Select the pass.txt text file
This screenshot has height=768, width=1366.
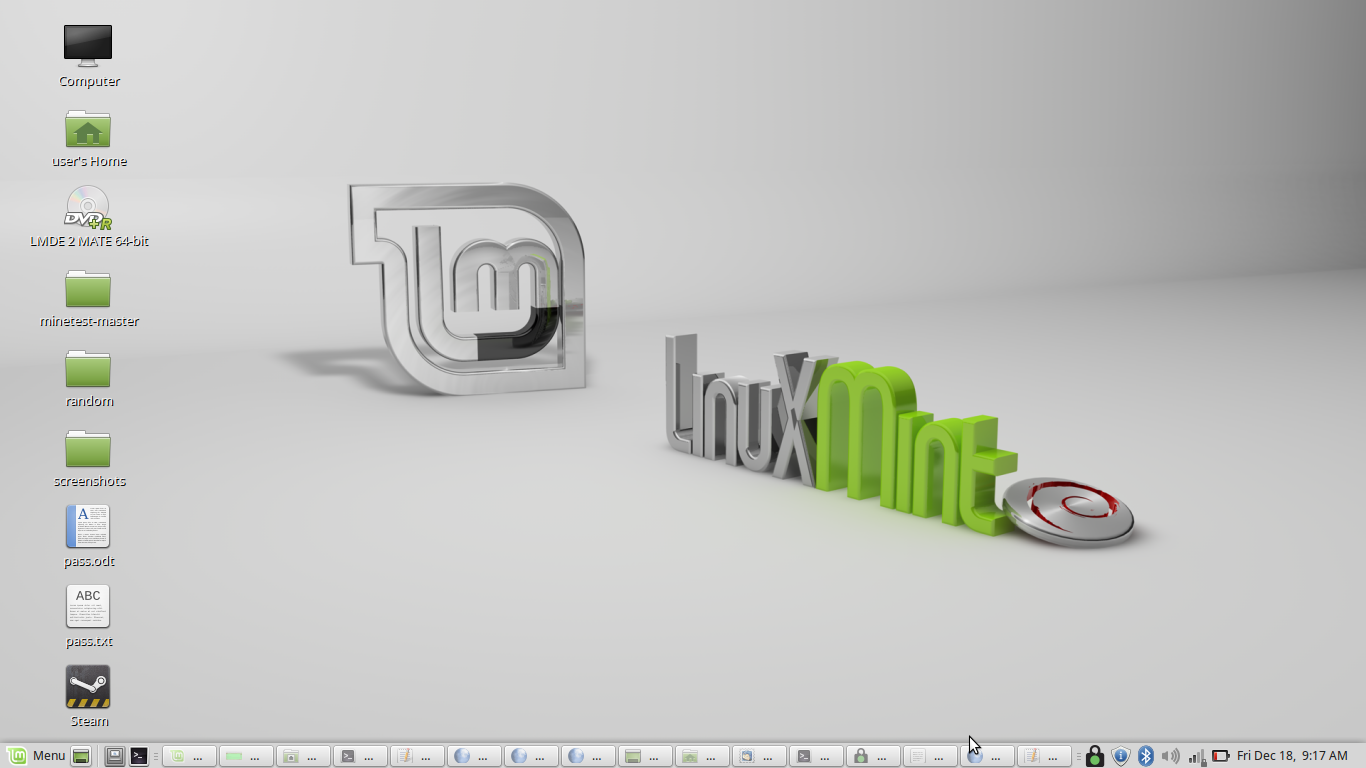click(89, 616)
